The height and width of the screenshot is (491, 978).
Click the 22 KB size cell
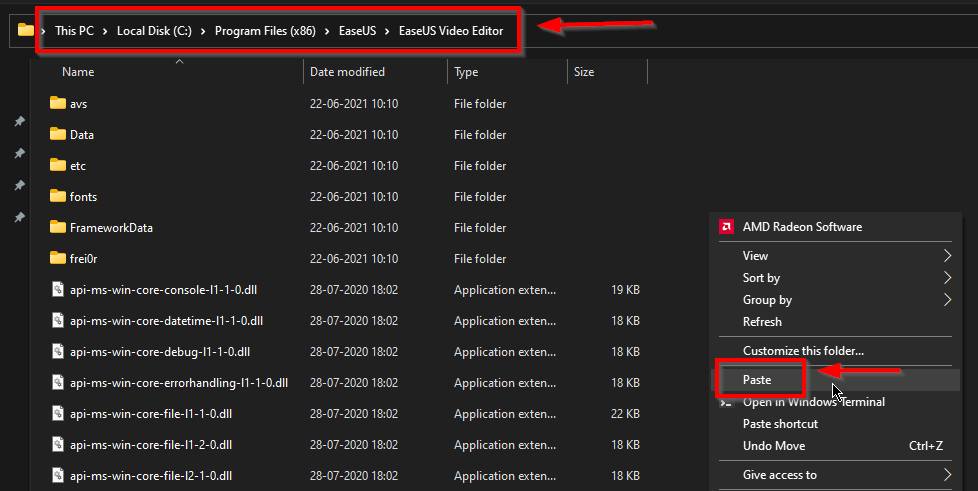[626, 414]
